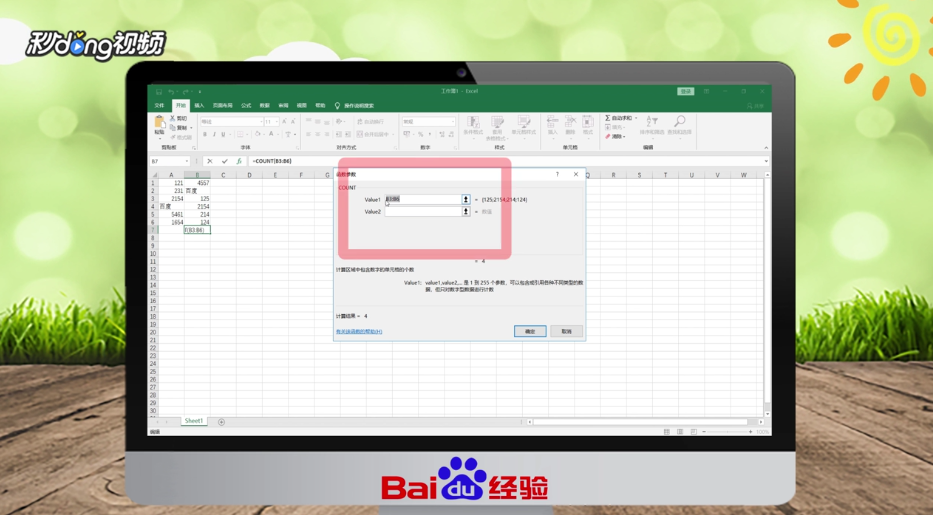933x515 pixels.
Task: Click the Paste clipboard icon
Action: pos(159,122)
